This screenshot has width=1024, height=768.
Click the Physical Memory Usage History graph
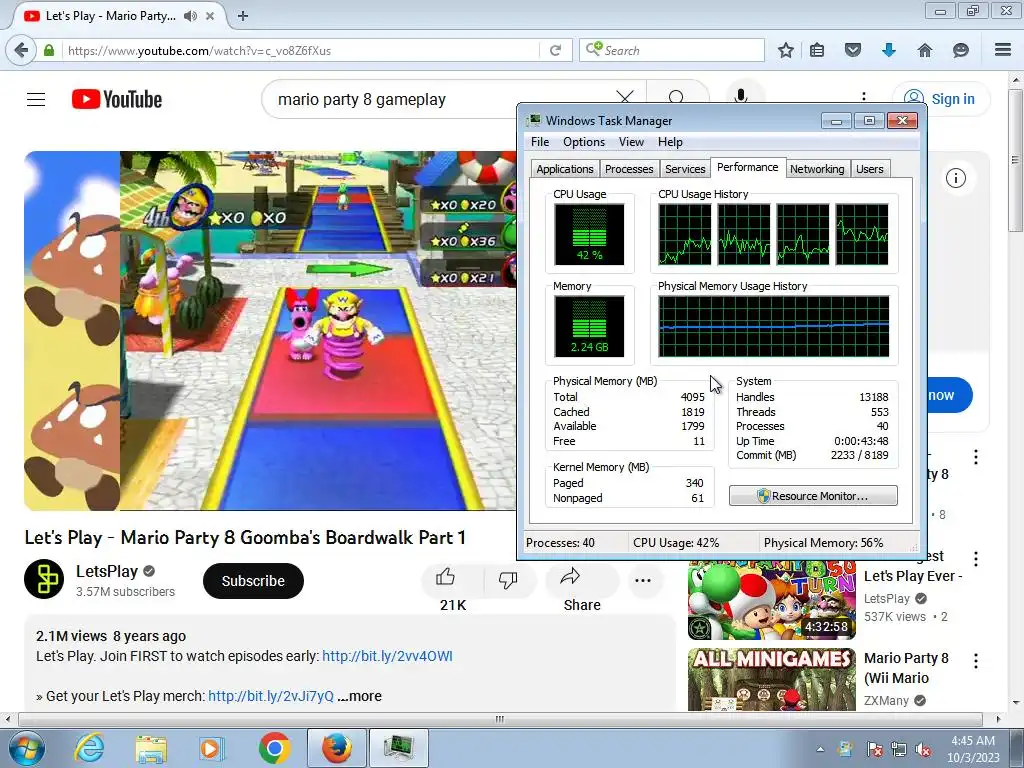774,326
